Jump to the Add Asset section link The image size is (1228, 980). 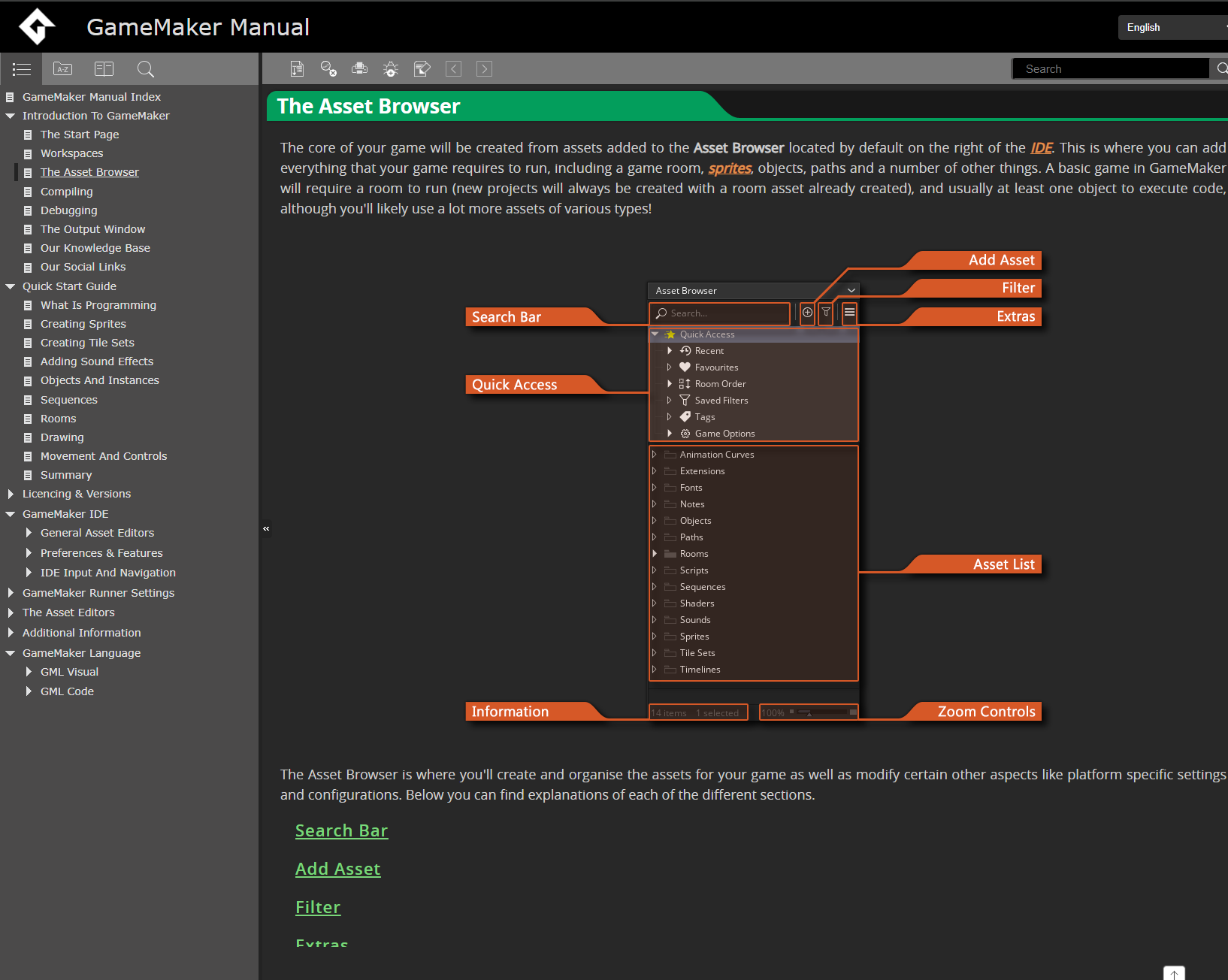(x=337, y=869)
